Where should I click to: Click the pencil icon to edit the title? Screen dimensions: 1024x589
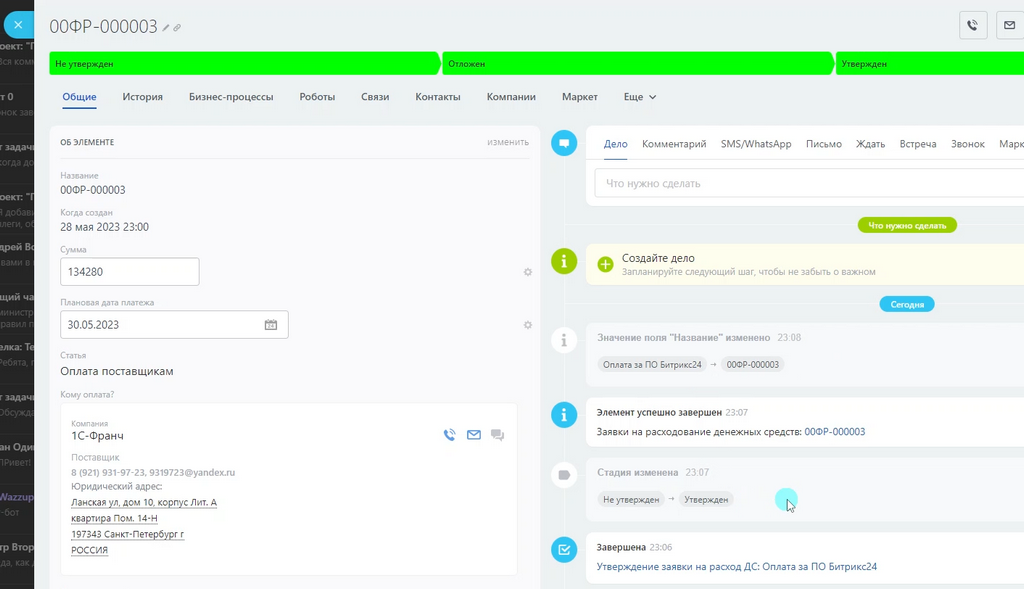(x=166, y=27)
